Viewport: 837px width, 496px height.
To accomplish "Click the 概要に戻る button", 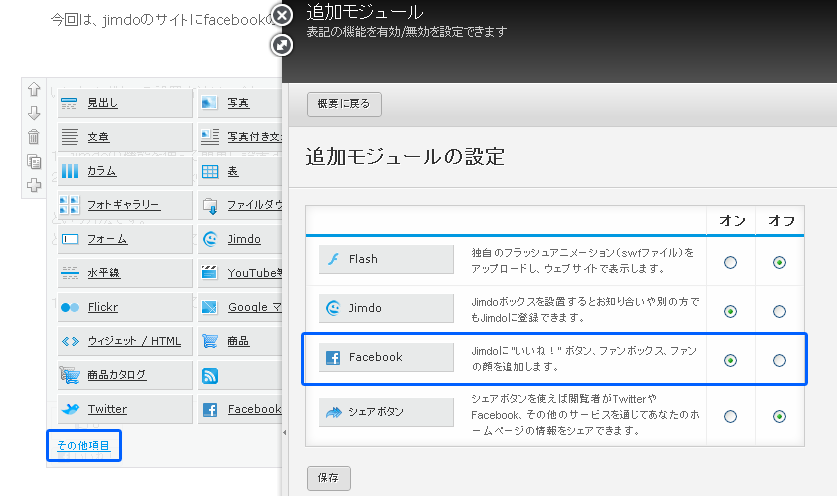I will (344, 104).
